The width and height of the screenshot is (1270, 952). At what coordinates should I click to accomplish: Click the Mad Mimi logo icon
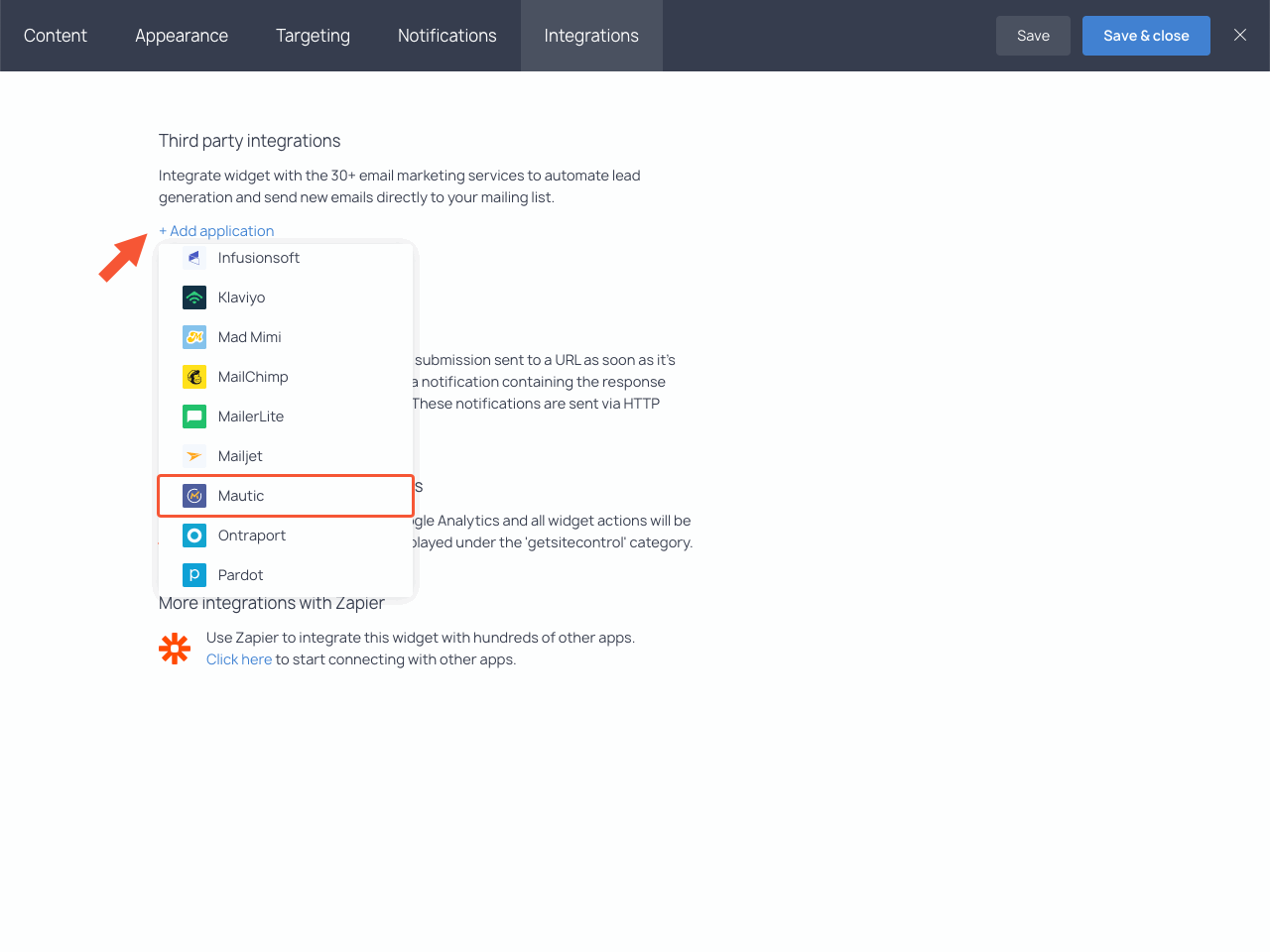pyautogui.click(x=194, y=337)
